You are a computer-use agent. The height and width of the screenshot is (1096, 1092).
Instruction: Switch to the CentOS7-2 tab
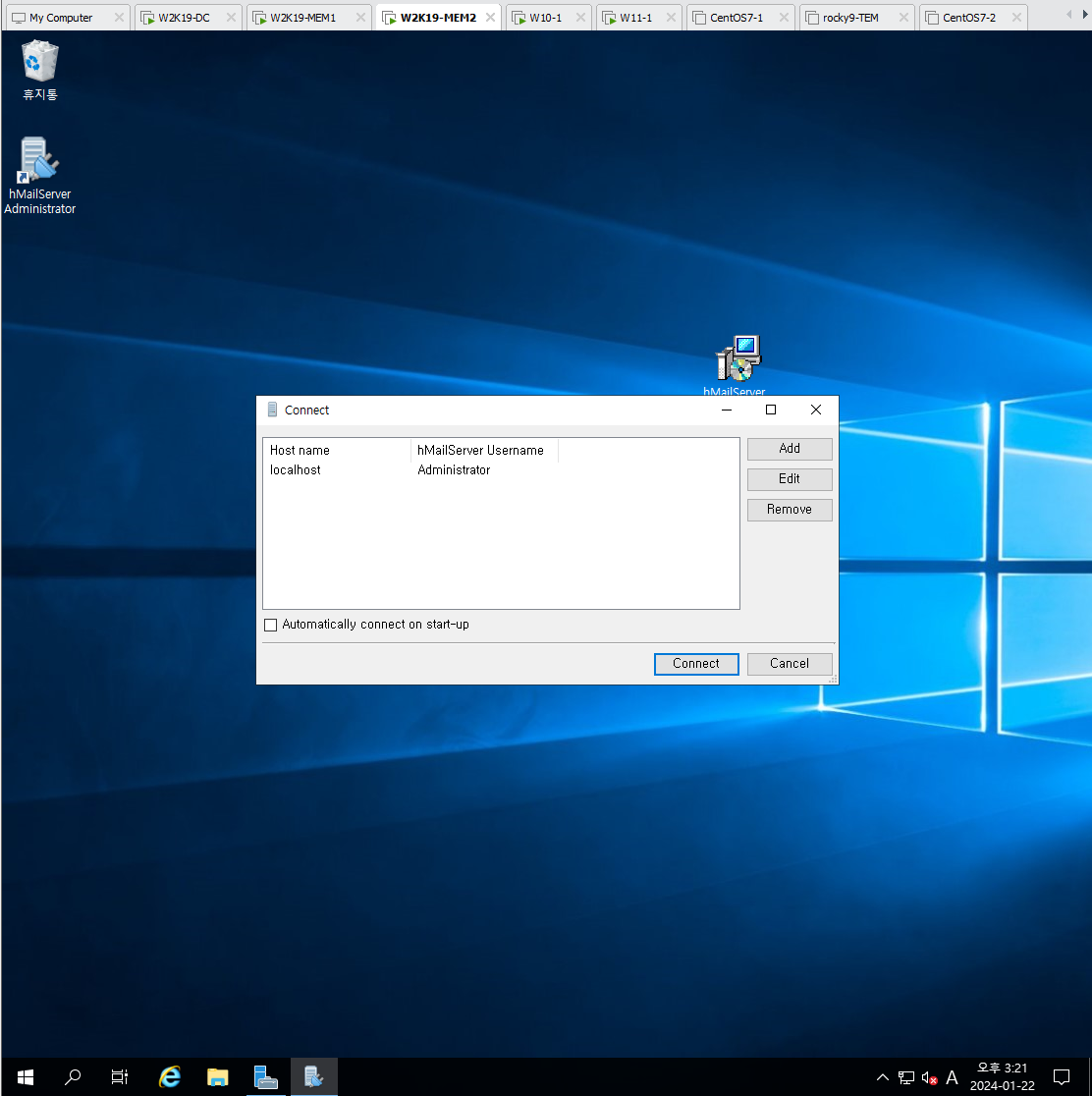click(x=969, y=18)
